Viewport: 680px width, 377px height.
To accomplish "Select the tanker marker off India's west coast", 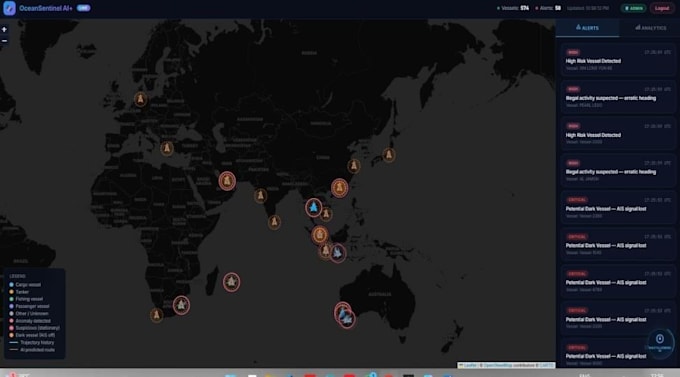I will click(x=260, y=196).
